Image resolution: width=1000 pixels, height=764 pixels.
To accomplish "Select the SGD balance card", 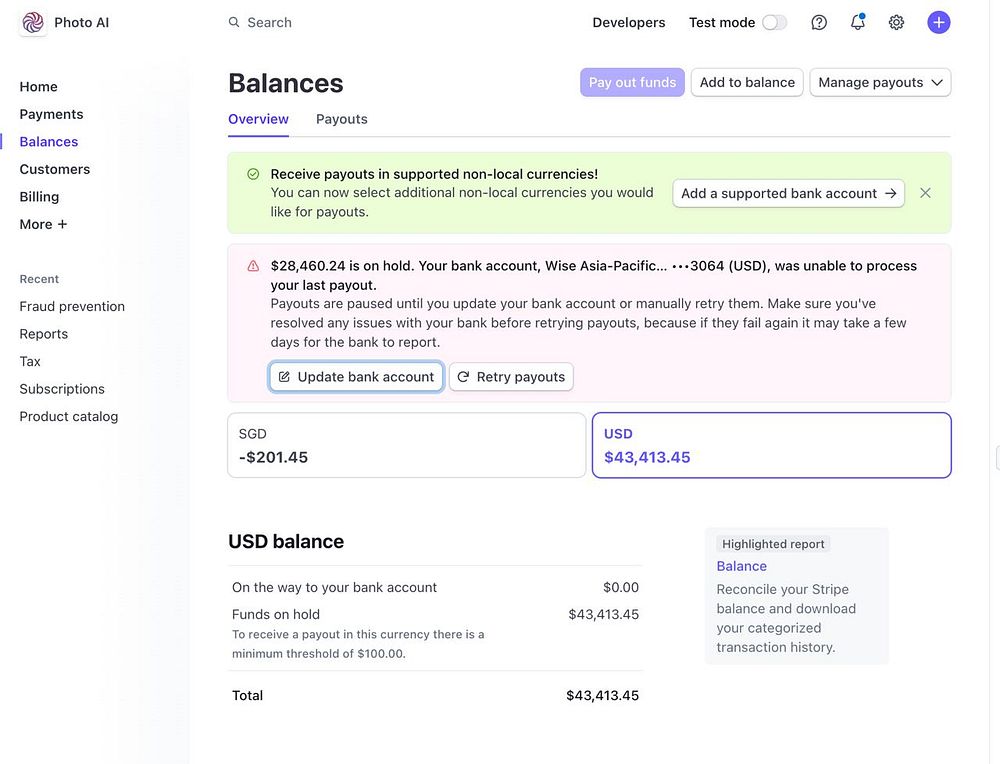I will pos(406,445).
